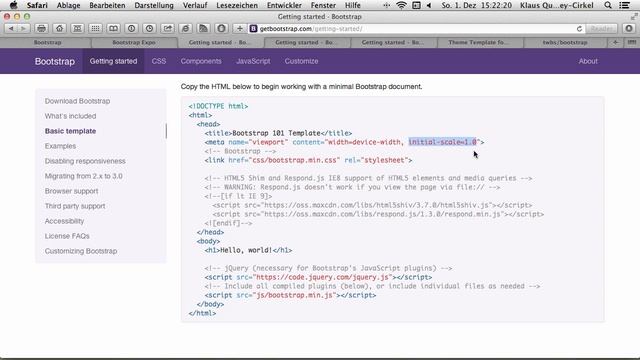Click the share arrow icon in the toolbar
This screenshot has width=640, height=360.
click(167, 29)
